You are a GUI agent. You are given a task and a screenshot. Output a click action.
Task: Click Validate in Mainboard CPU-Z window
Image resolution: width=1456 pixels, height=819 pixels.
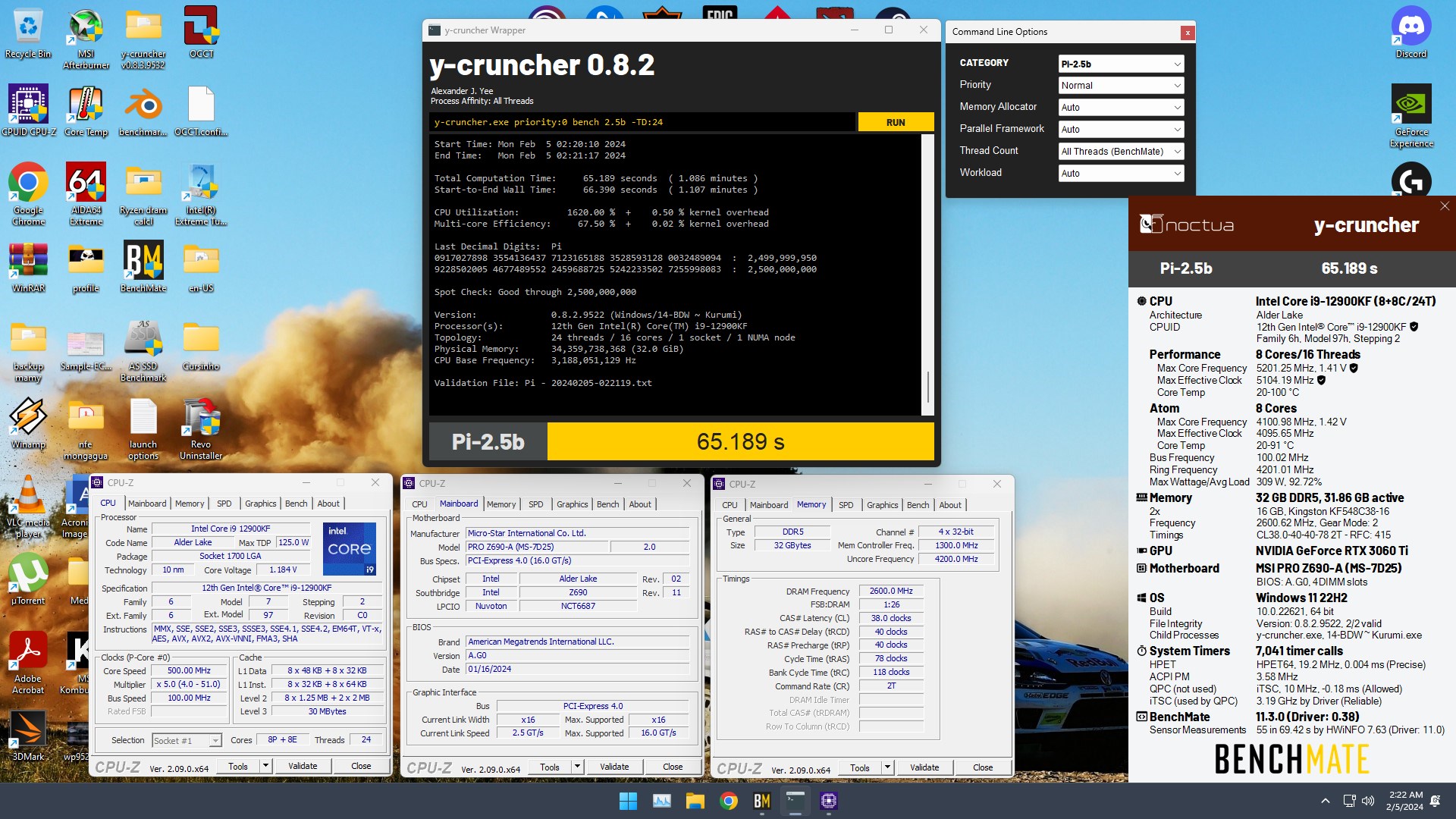click(614, 767)
